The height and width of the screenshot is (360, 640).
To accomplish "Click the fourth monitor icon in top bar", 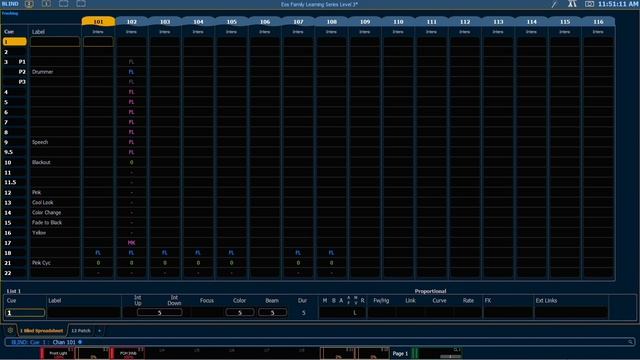I will point(81,4).
